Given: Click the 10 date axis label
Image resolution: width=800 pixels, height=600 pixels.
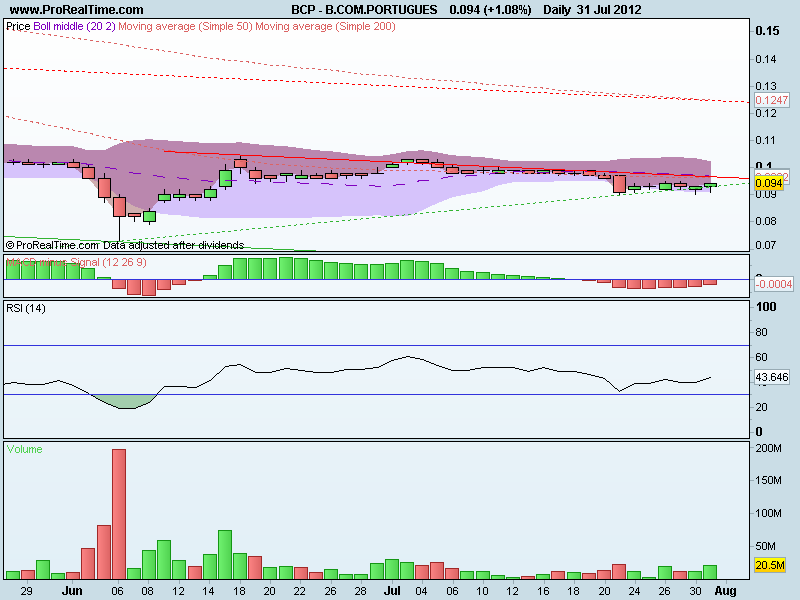Looking at the screenshot, I should click(x=482, y=591).
